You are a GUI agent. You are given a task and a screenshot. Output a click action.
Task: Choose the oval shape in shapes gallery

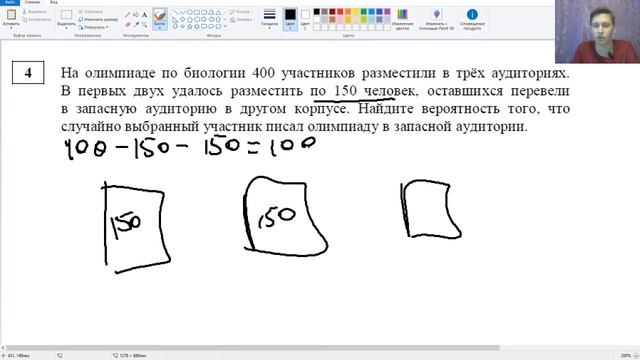(x=190, y=12)
